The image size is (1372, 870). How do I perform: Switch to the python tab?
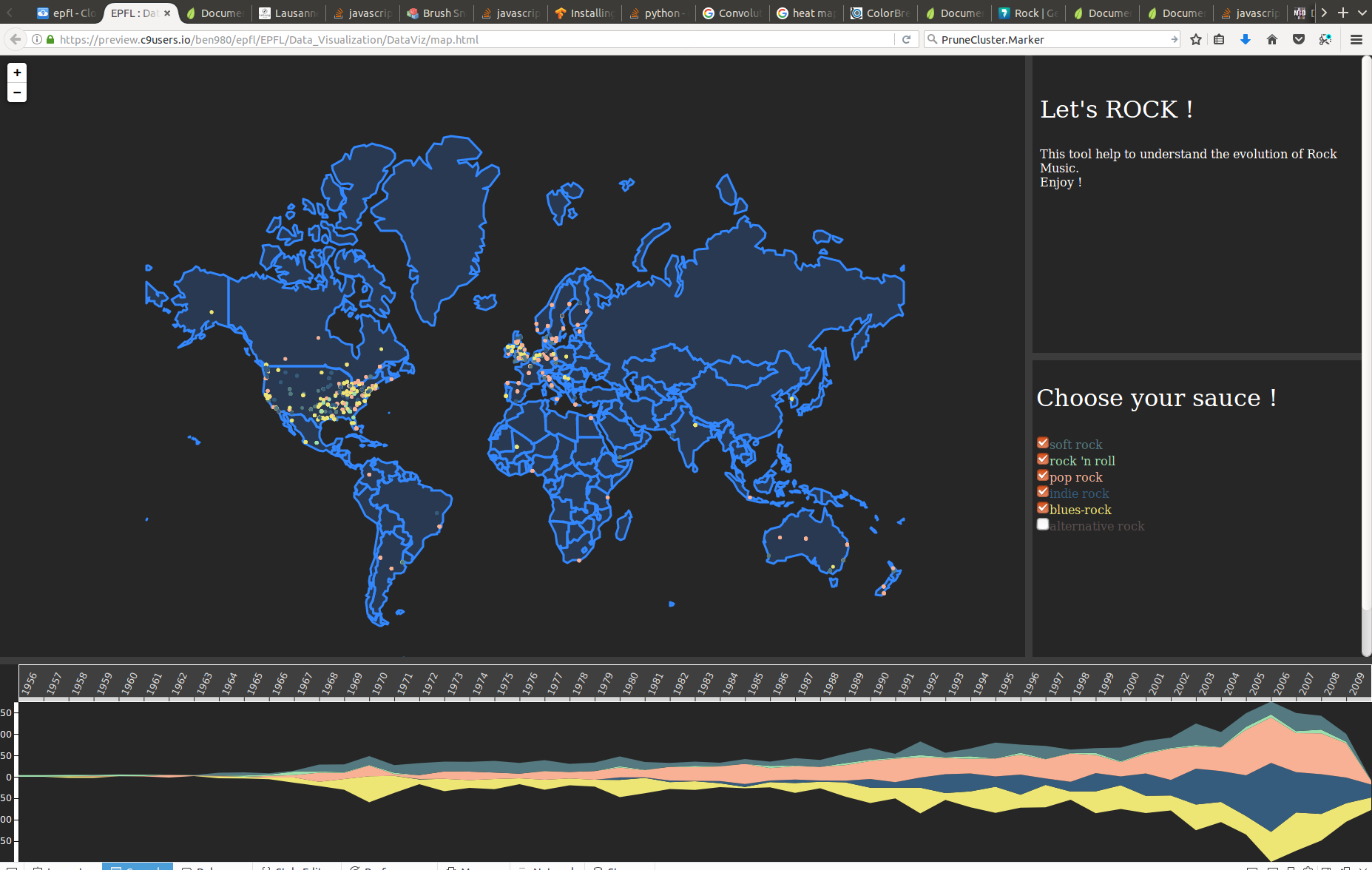pos(658,13)
